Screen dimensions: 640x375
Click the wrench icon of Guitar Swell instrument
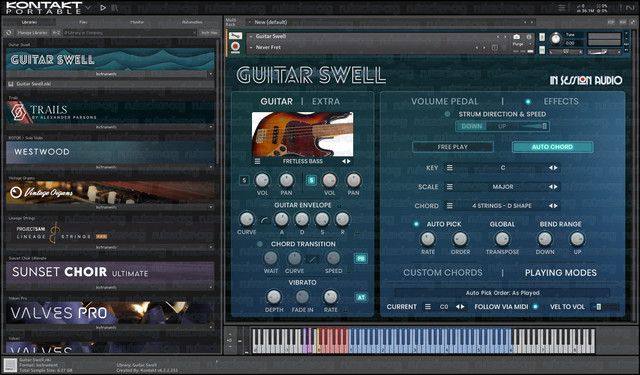235,36
